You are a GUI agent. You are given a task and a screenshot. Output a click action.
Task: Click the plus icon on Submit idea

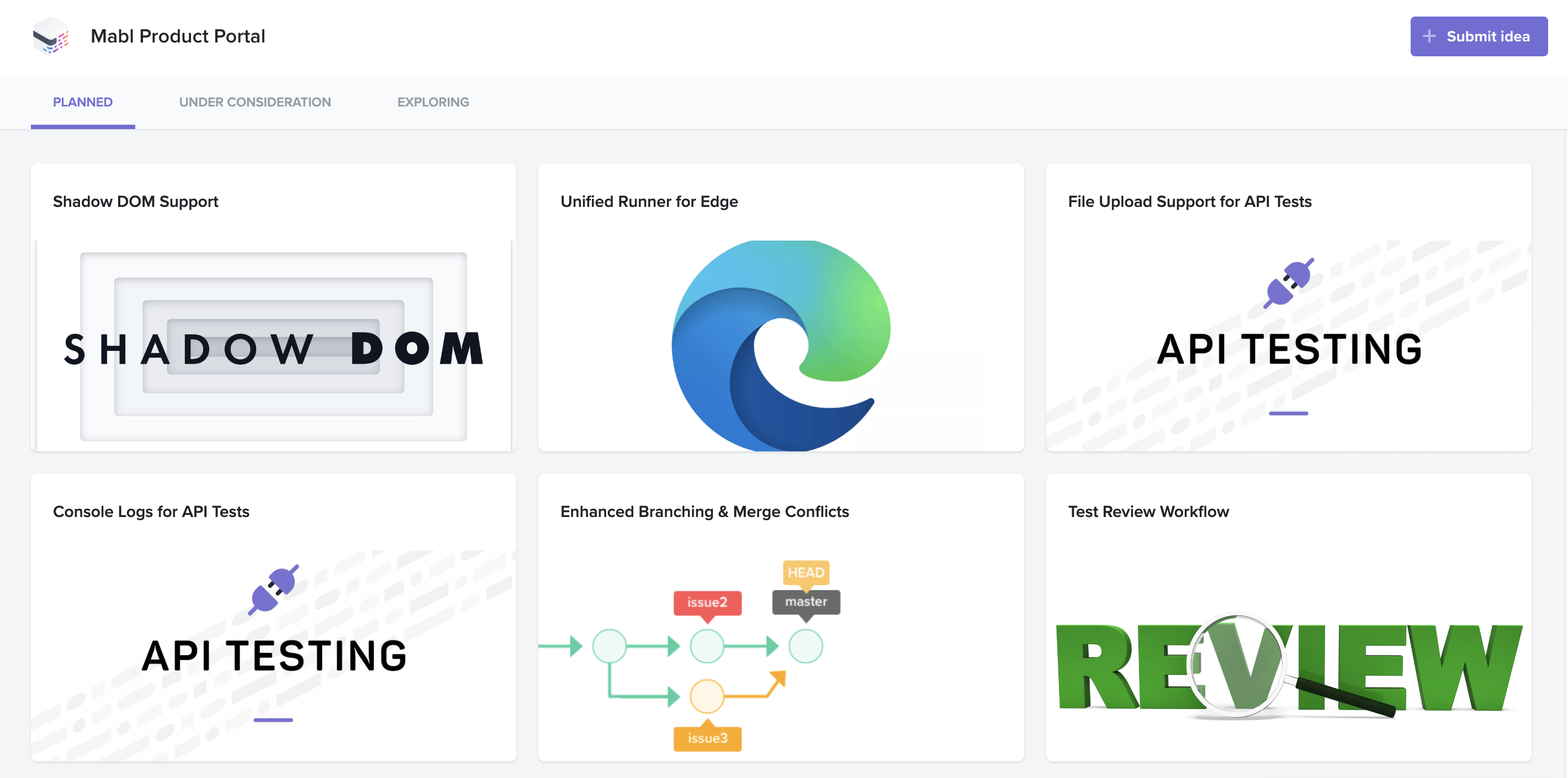click(1429, 36)
